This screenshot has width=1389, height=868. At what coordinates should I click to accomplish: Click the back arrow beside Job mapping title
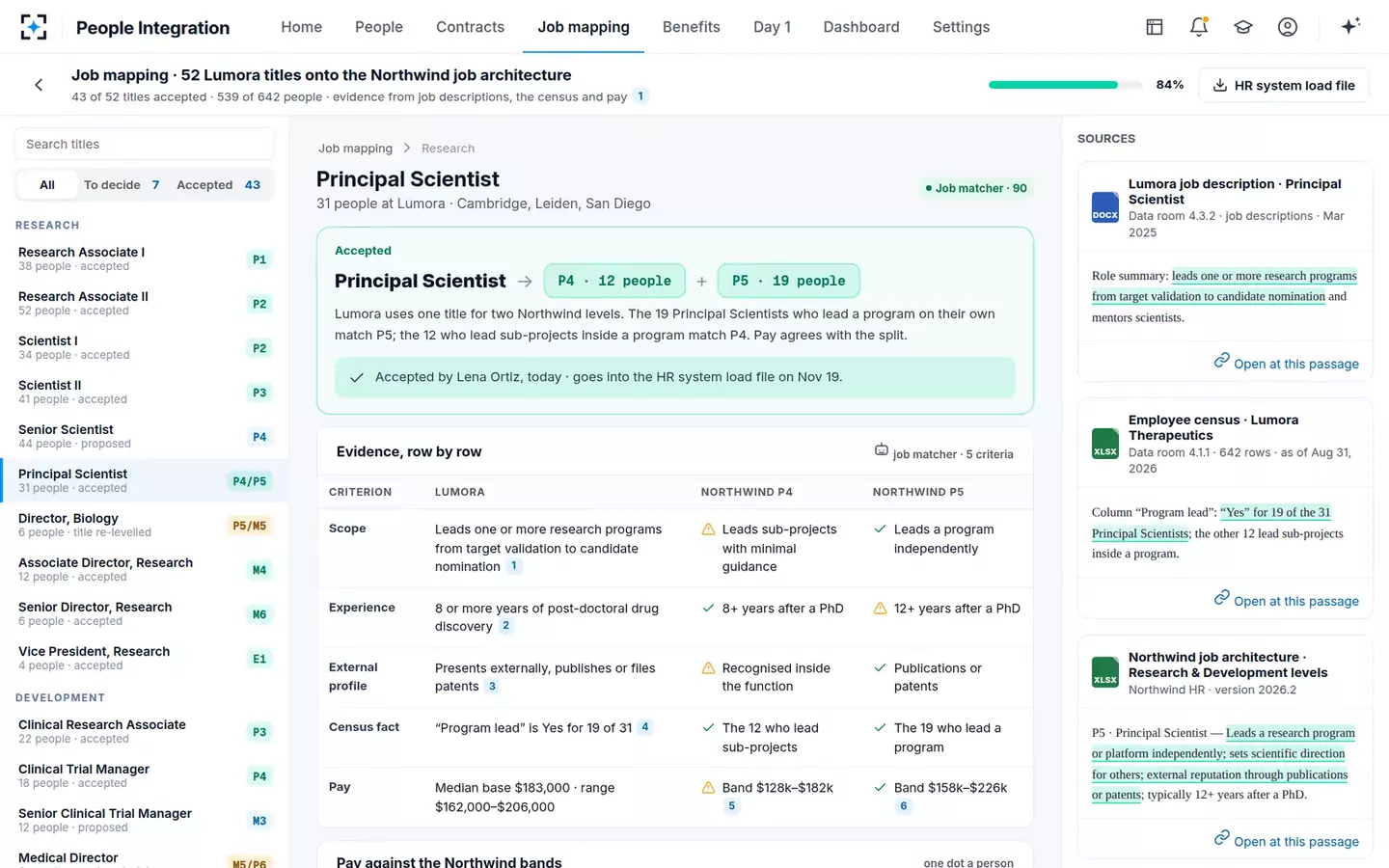point(39,85)
